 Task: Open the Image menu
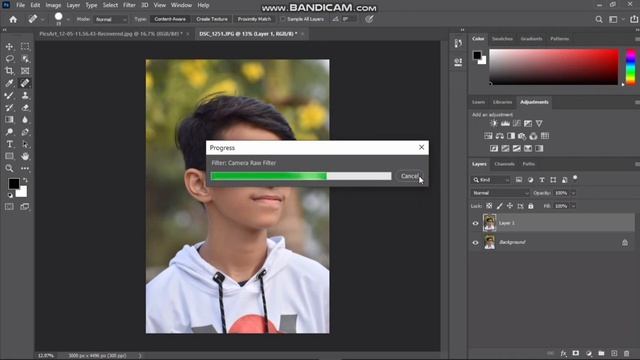coord(53,5)
